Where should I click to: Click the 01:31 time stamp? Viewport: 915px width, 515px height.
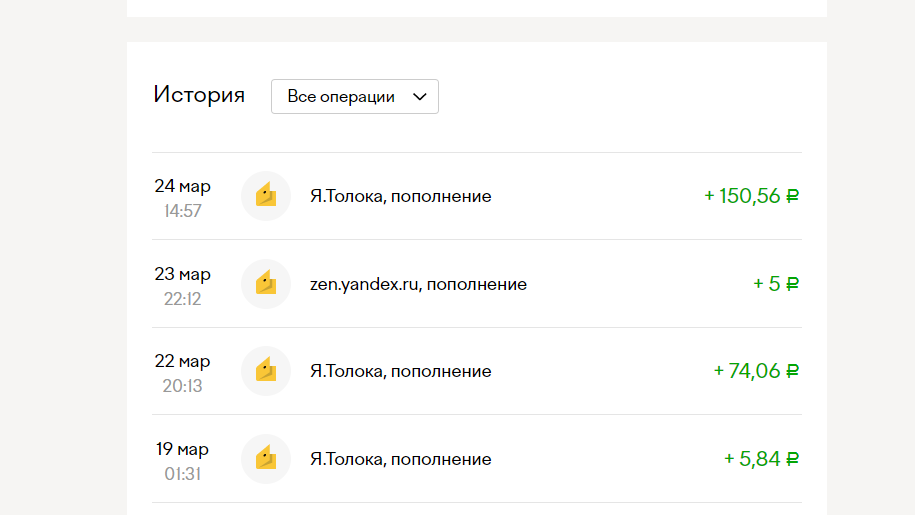pyautogui.click(x=183, y=474)
